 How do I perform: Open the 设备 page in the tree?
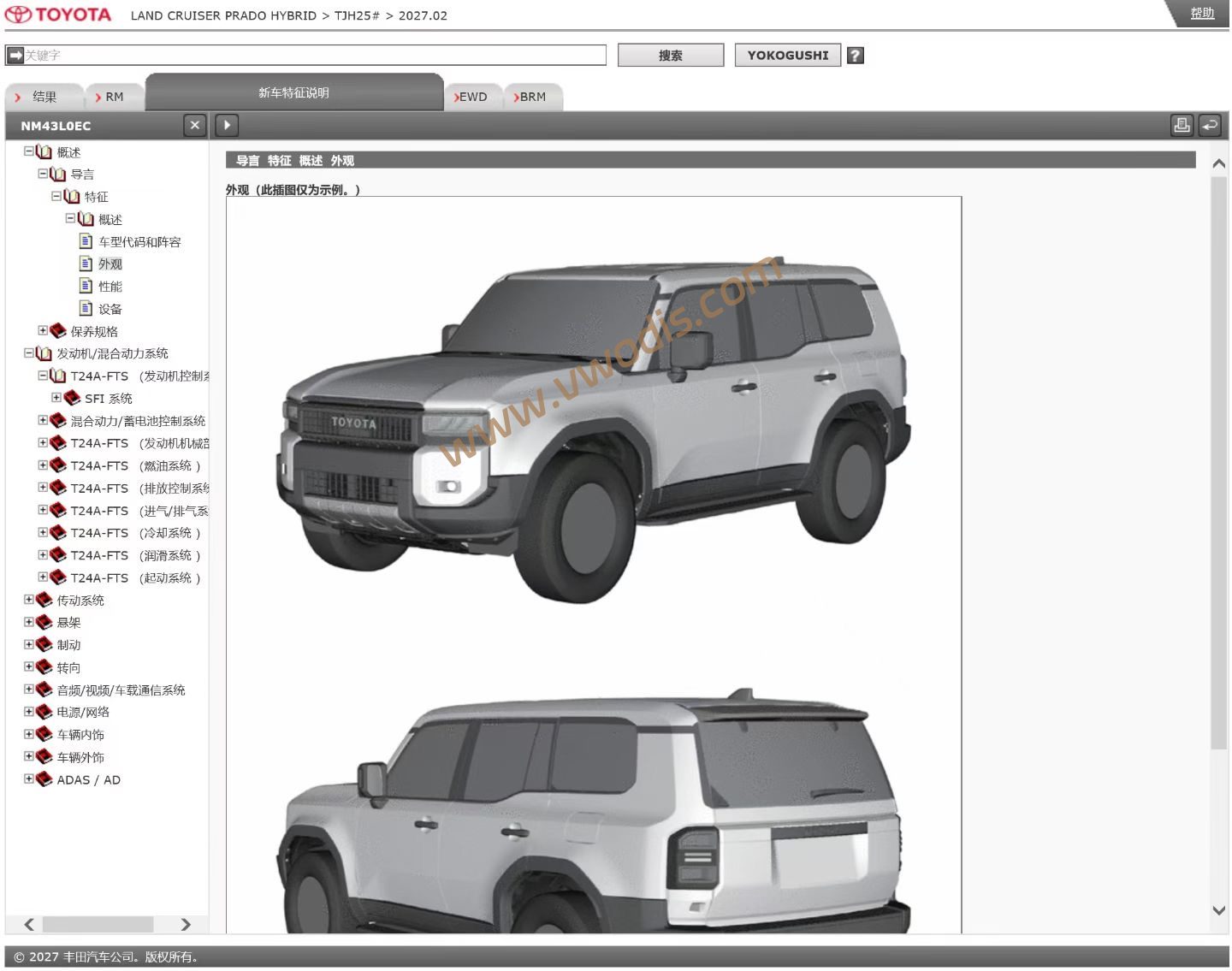110,309
